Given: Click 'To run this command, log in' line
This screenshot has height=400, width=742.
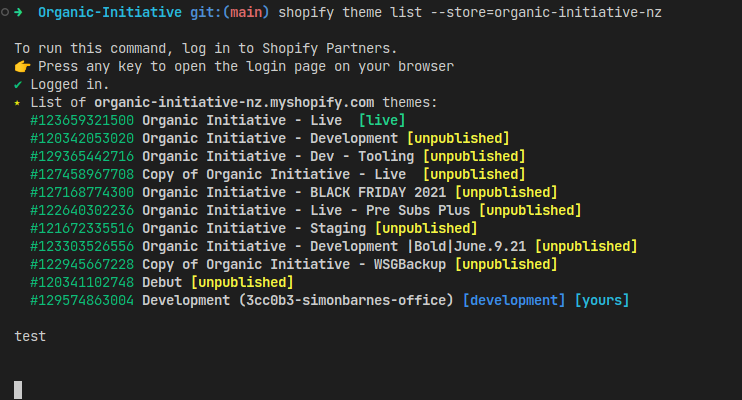Looking at the screenshot, I should (206, 48).
